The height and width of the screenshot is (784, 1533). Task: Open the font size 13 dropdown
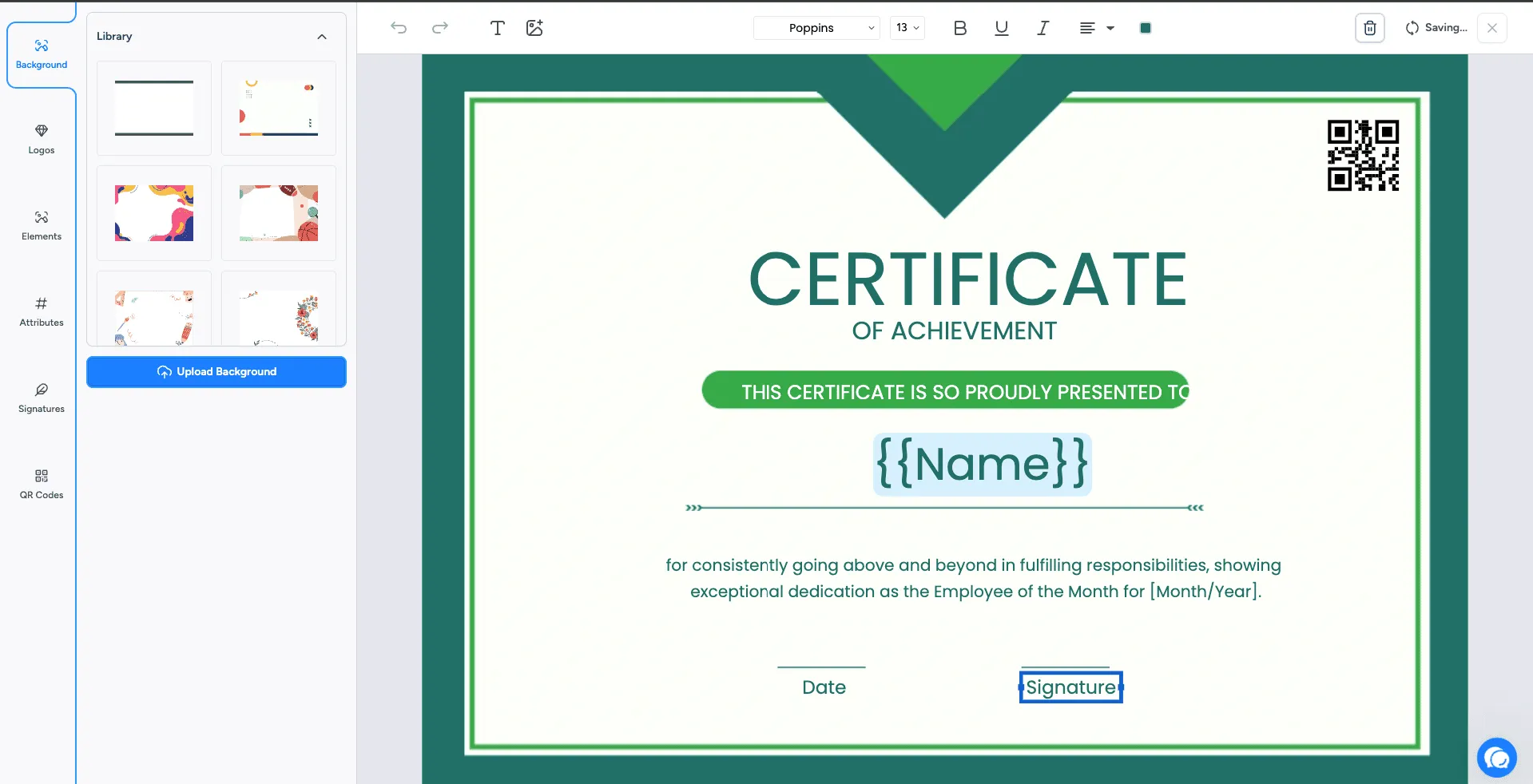point(907,28)
